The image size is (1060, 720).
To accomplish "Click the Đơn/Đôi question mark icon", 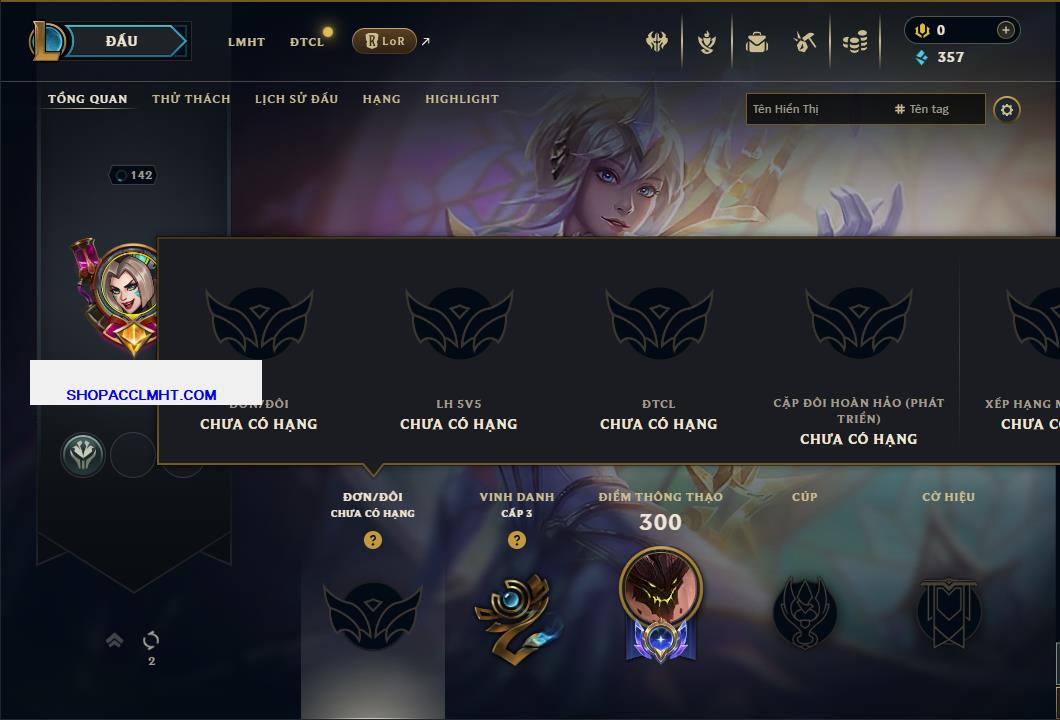I will coord(372,539).
